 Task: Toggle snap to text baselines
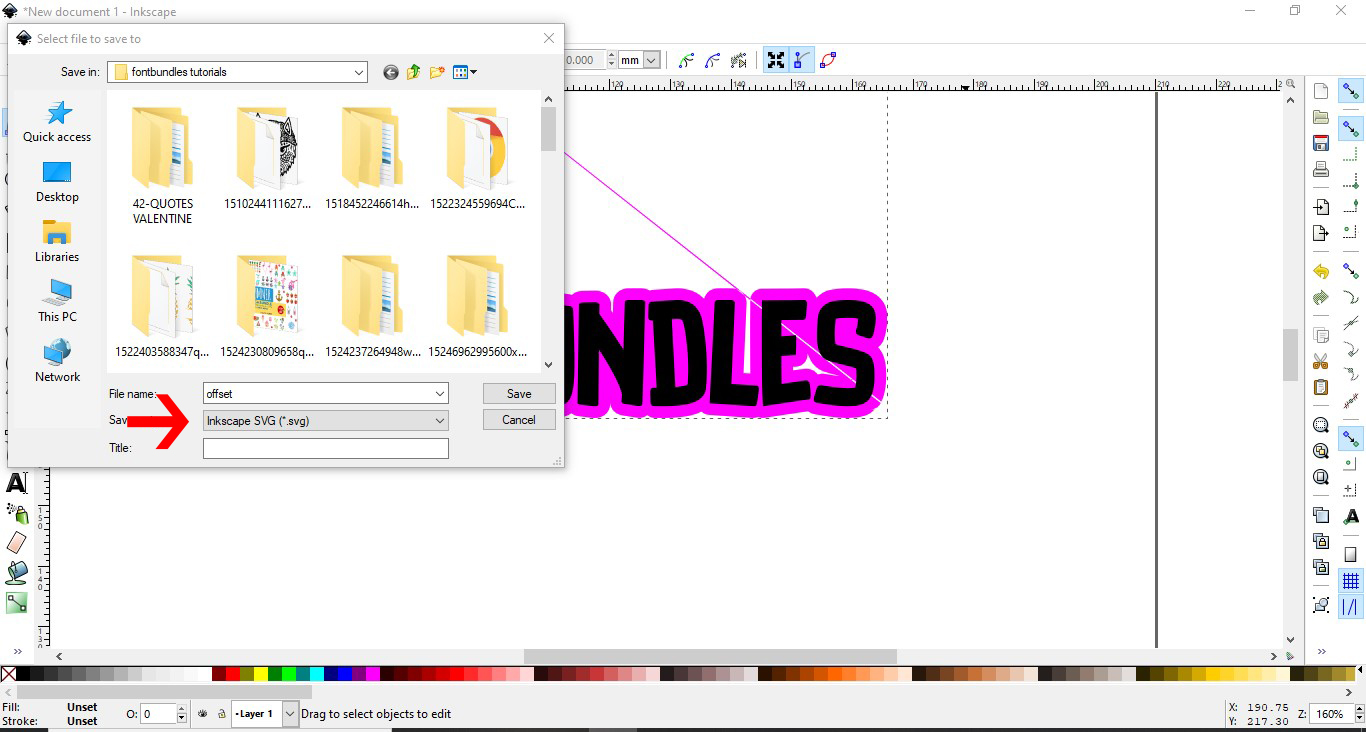(x=1351, y=516)
